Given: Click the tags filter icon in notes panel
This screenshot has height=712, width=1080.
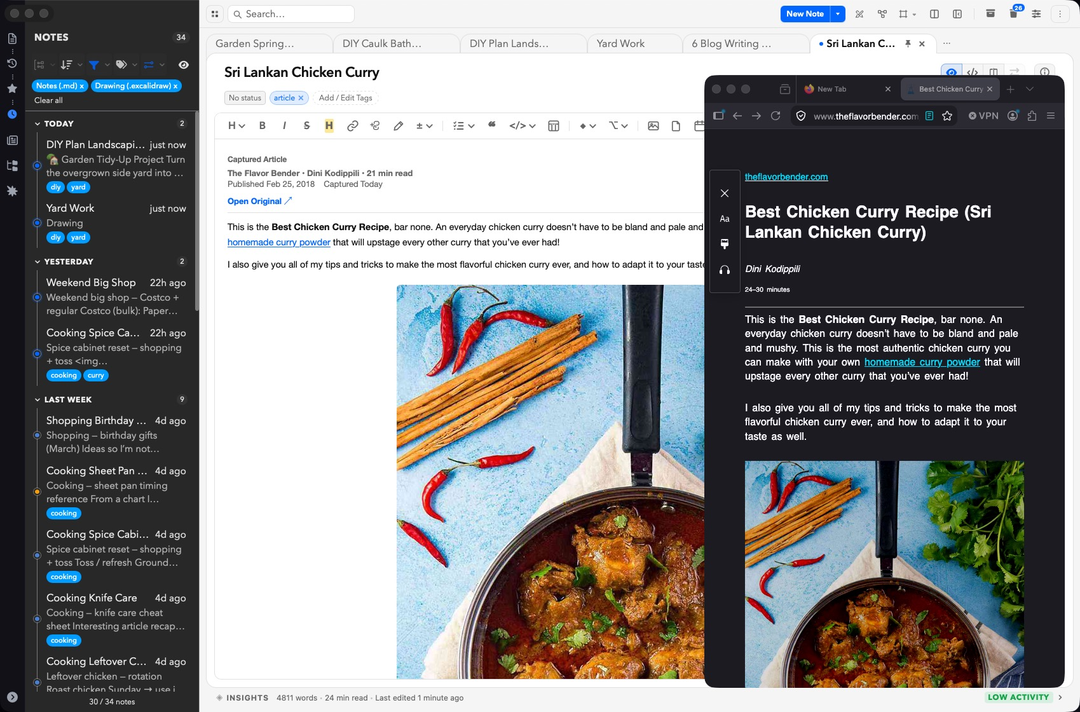Looking at the screenshot, I should [x=121, y=65].
